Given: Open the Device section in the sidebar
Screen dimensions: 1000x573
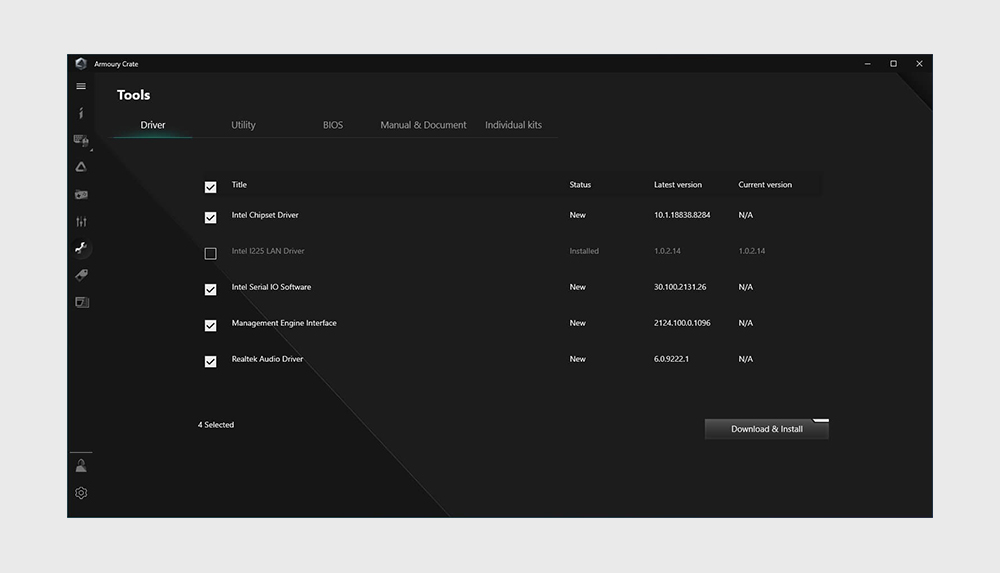Looking at the screenshot, I should tap(81, 141).
